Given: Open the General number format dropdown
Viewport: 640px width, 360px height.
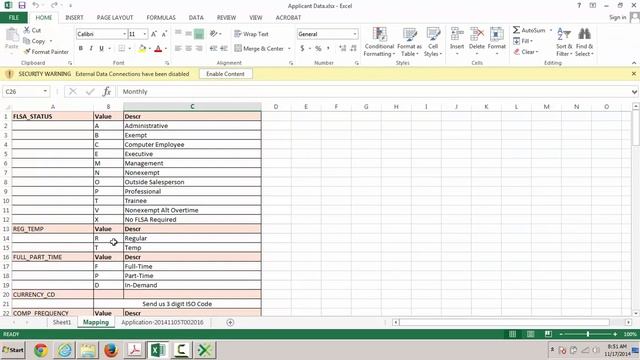Looking at the screenshot, I should coord(355,34).
